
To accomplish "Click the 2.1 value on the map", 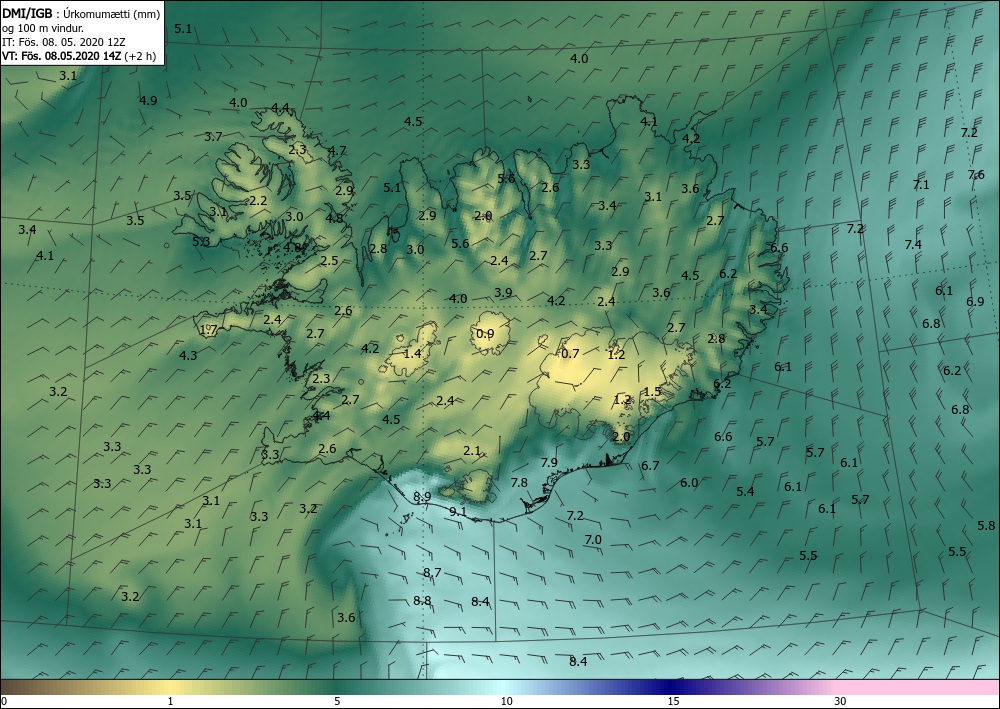I will pos(472,451).
